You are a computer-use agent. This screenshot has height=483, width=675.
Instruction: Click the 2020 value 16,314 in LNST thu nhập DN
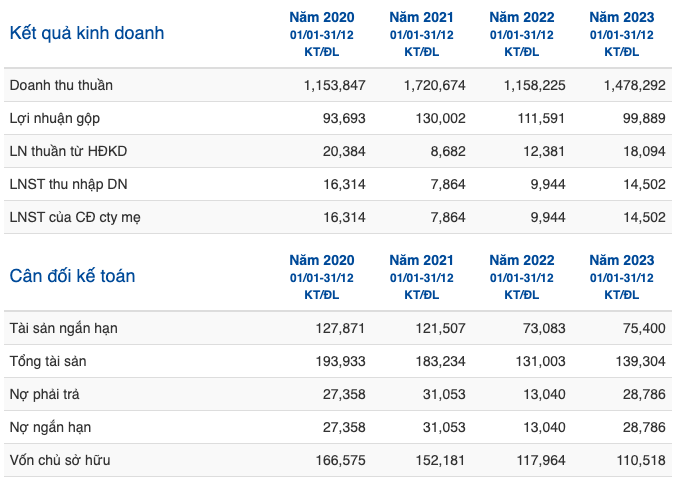click(x=344, y=184)
